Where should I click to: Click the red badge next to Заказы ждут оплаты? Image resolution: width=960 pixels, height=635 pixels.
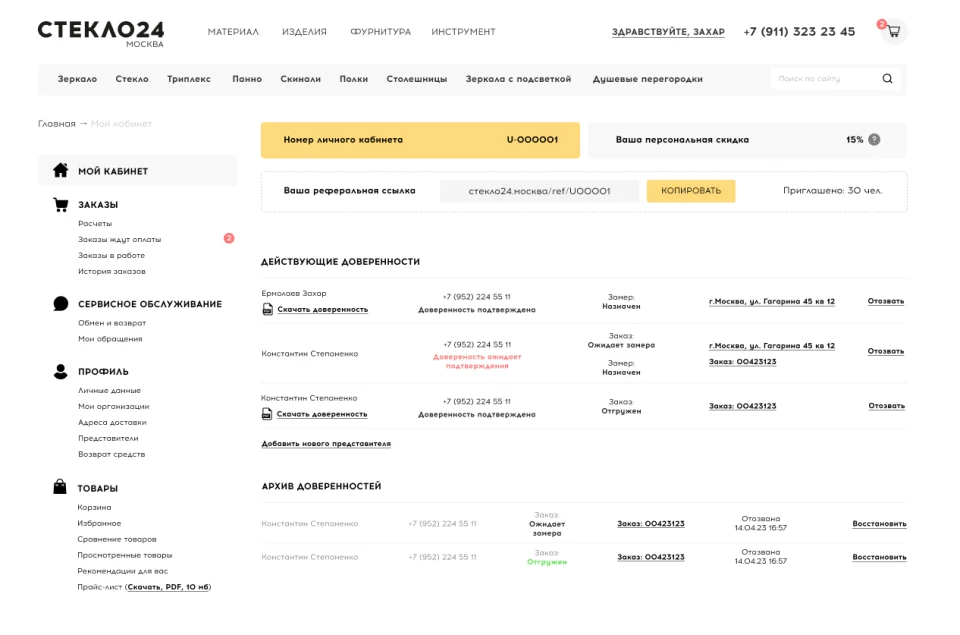[229, 238]
